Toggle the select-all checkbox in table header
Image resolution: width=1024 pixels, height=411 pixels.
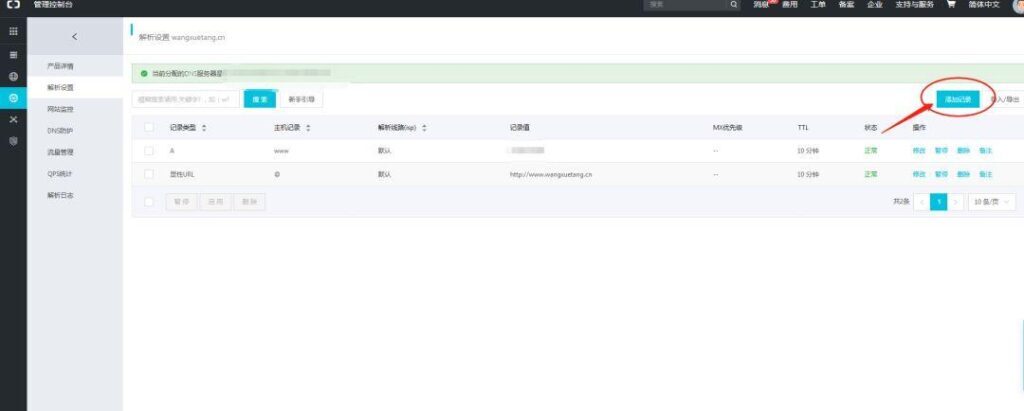pos(149,127)
